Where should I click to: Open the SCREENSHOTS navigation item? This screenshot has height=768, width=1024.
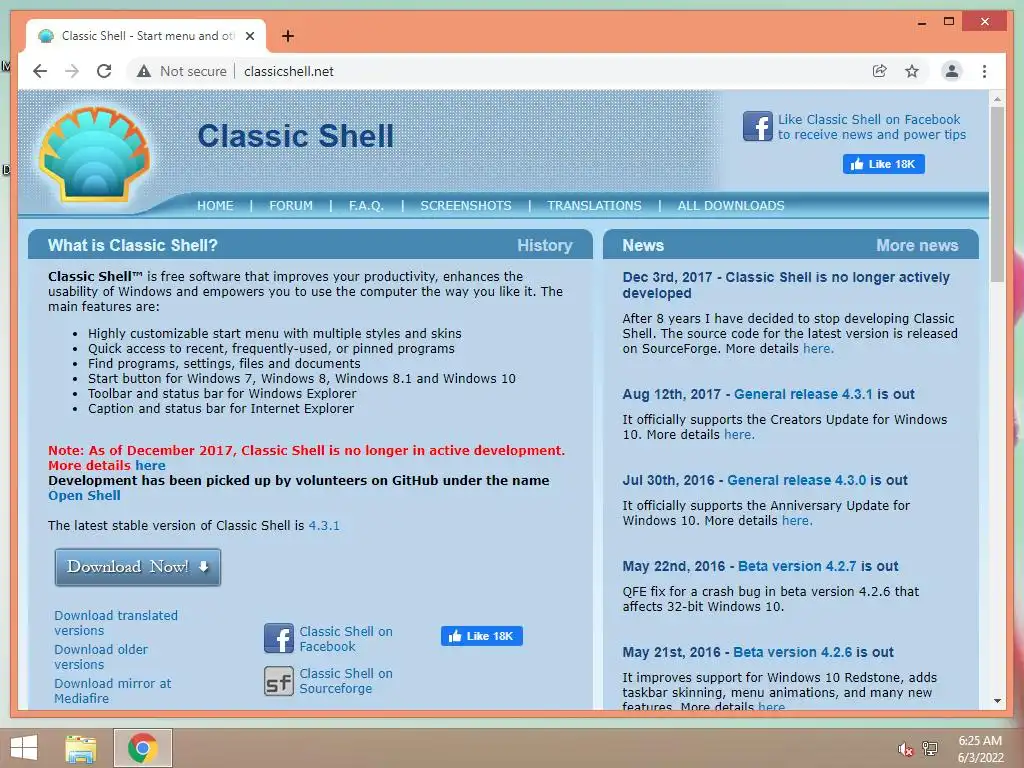tap(466, 206)
